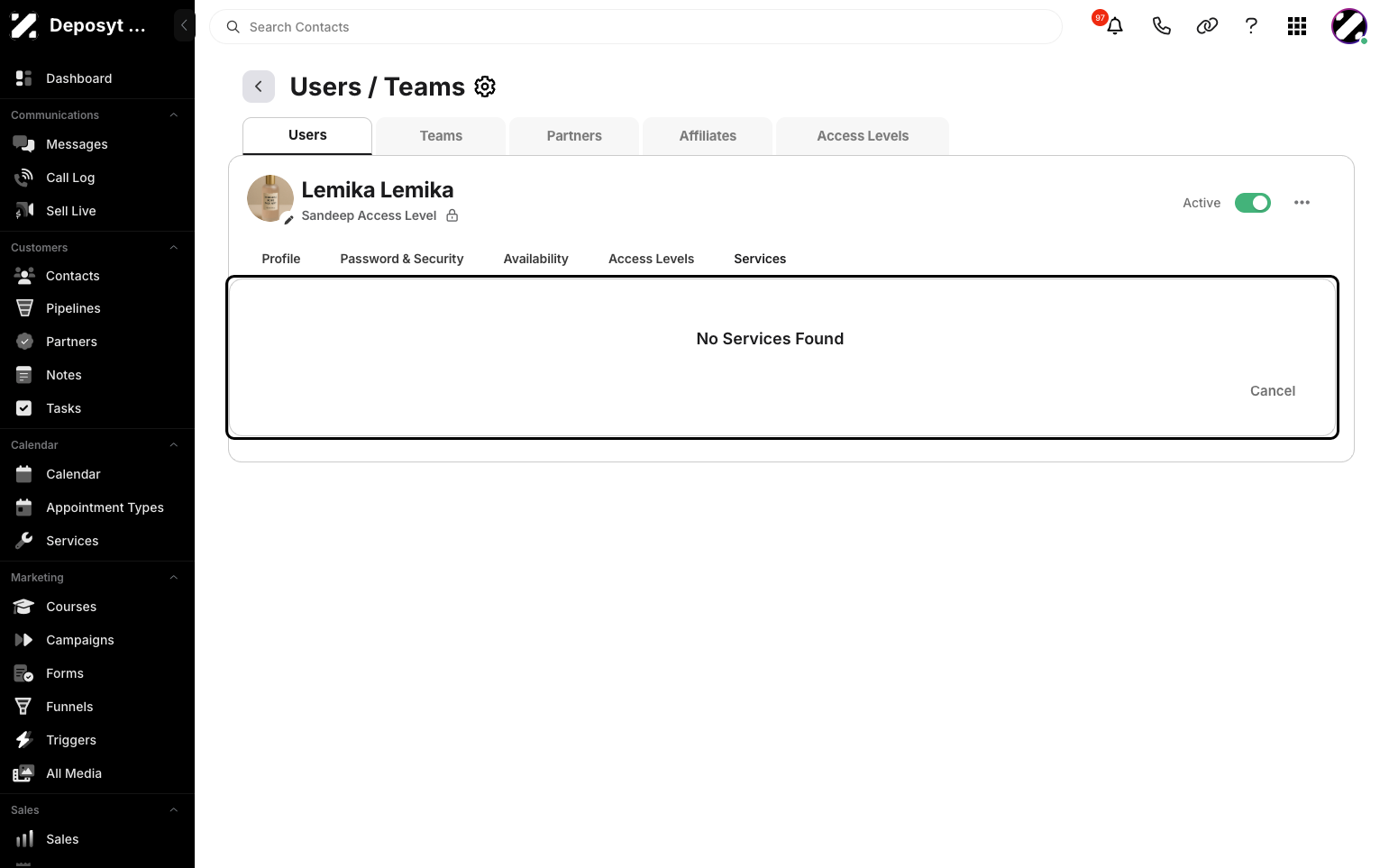Switch to top Access Levels tab
This screenshot has height=868, width=1389.
pos(863,136)
